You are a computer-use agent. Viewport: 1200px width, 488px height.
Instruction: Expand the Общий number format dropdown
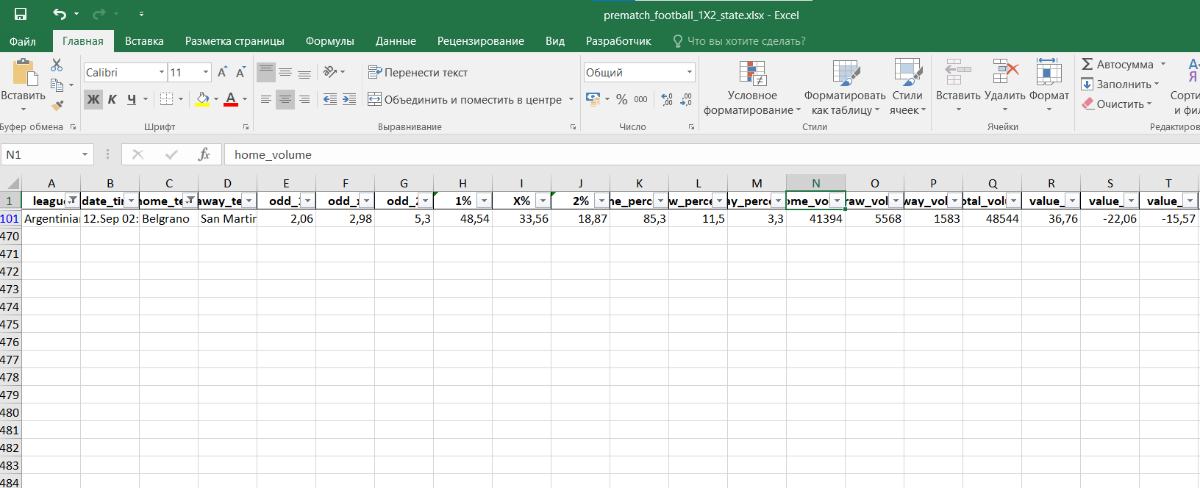tap(689, 72)
